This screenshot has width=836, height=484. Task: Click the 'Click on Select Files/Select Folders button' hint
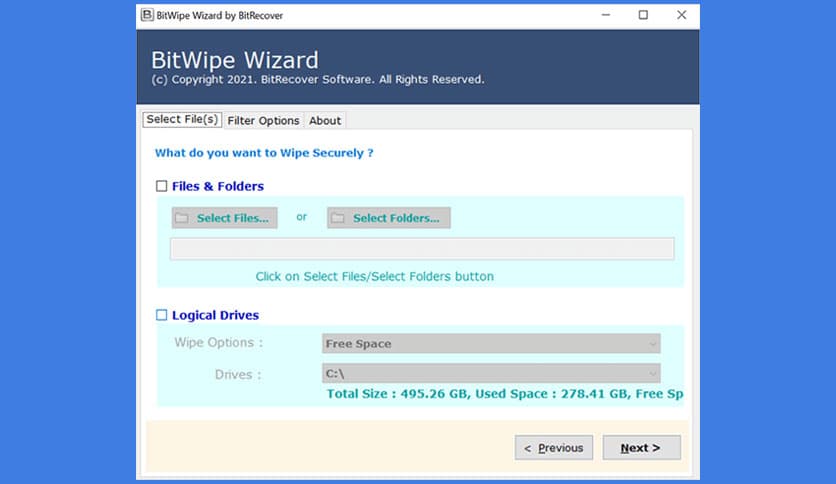[374, 277]
